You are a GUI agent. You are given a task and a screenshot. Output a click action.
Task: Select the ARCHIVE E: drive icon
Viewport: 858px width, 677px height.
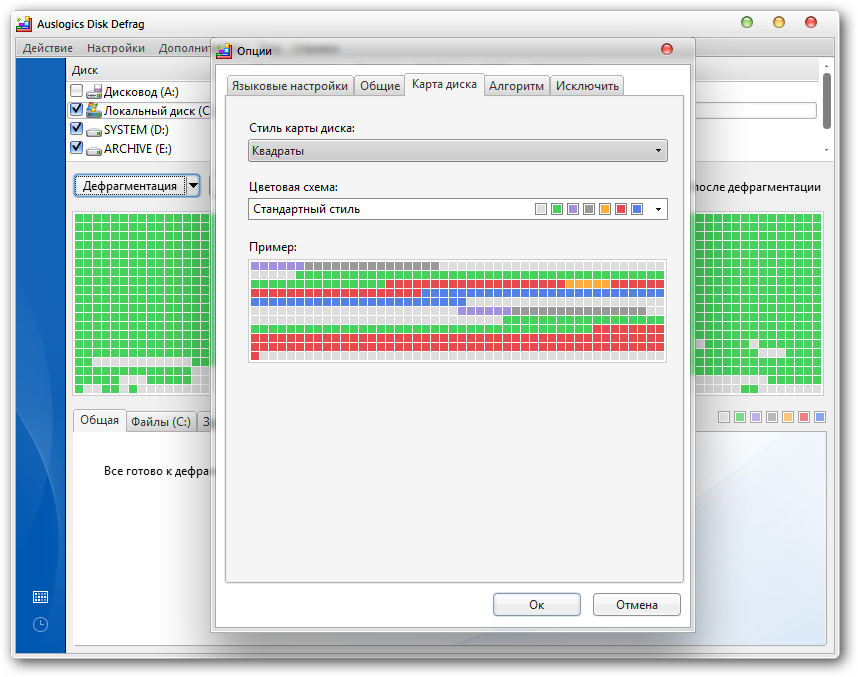click(x=94, y=149)
